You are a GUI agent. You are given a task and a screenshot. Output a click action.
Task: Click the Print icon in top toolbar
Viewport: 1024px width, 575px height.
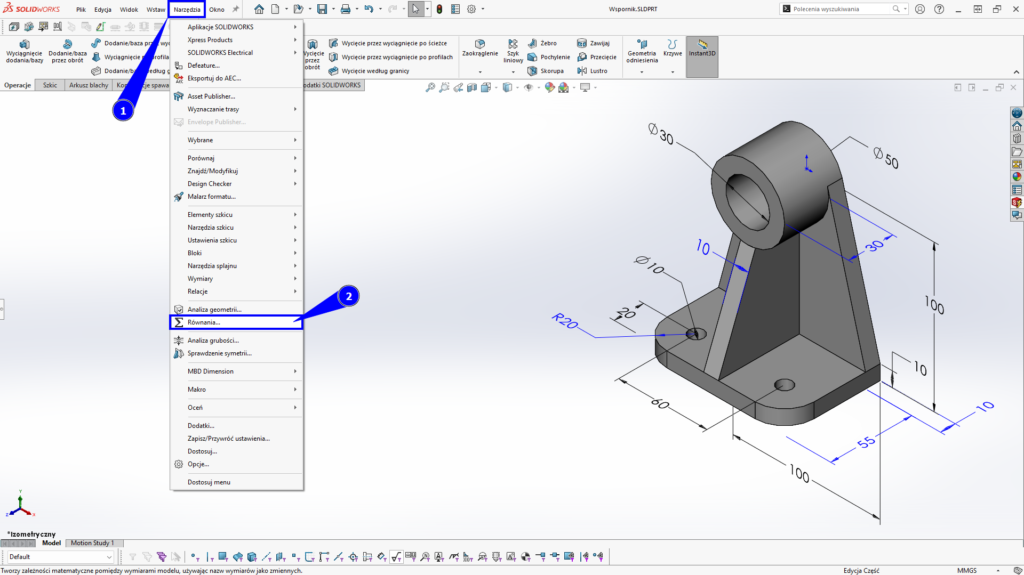point(345,9)
